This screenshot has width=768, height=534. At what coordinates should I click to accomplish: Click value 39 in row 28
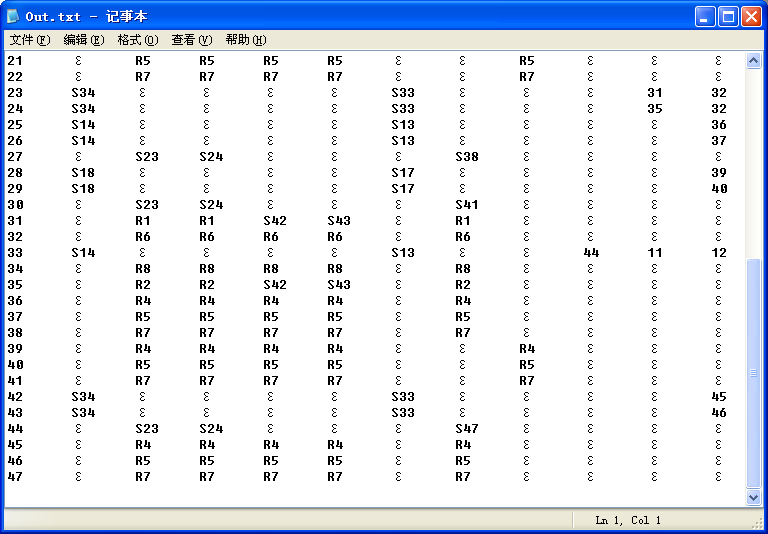coord(719,173)
